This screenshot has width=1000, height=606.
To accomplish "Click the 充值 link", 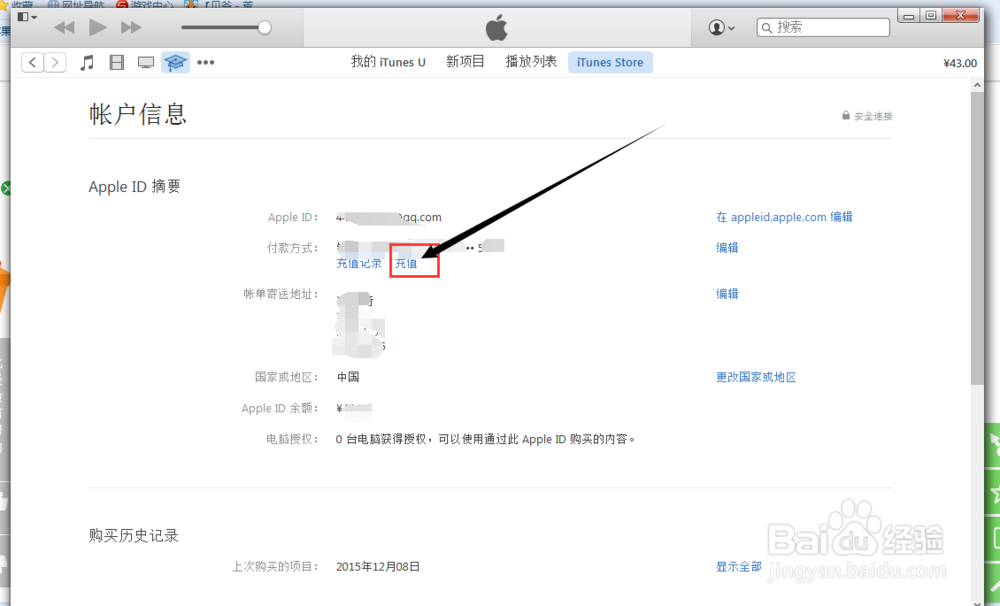I will (406, 263).
